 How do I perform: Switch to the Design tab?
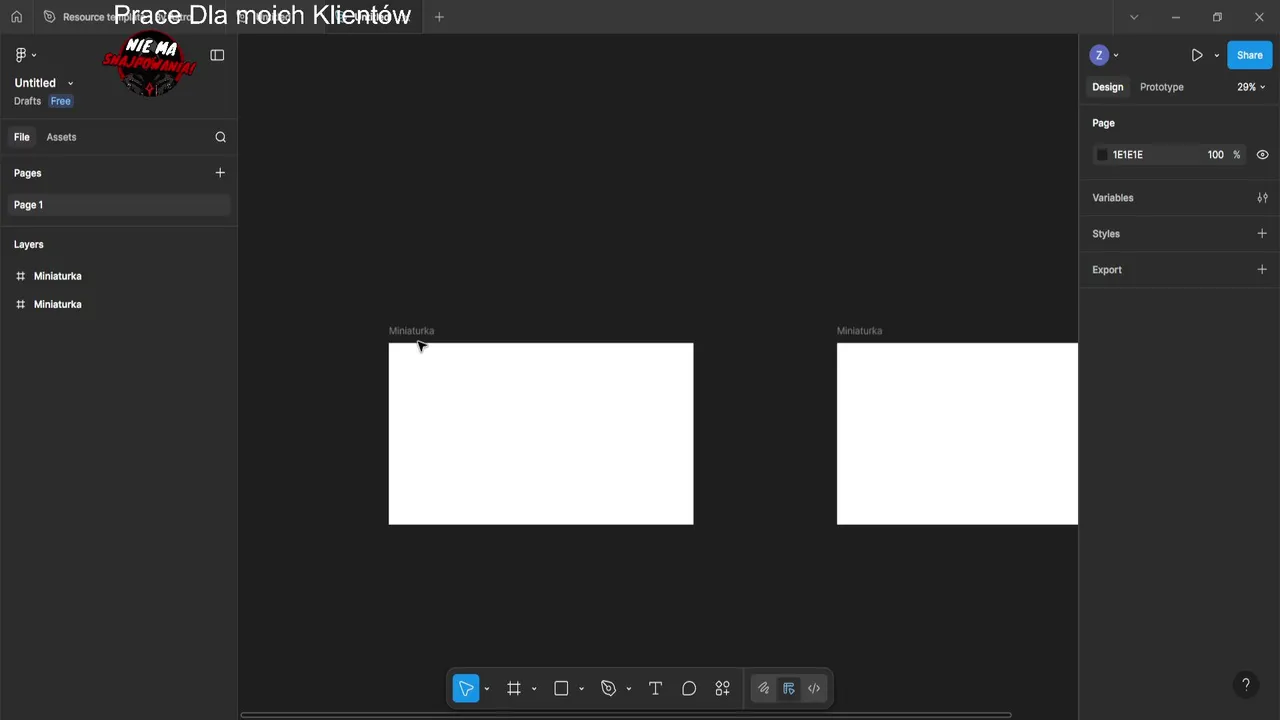(x=1107, y=87)
